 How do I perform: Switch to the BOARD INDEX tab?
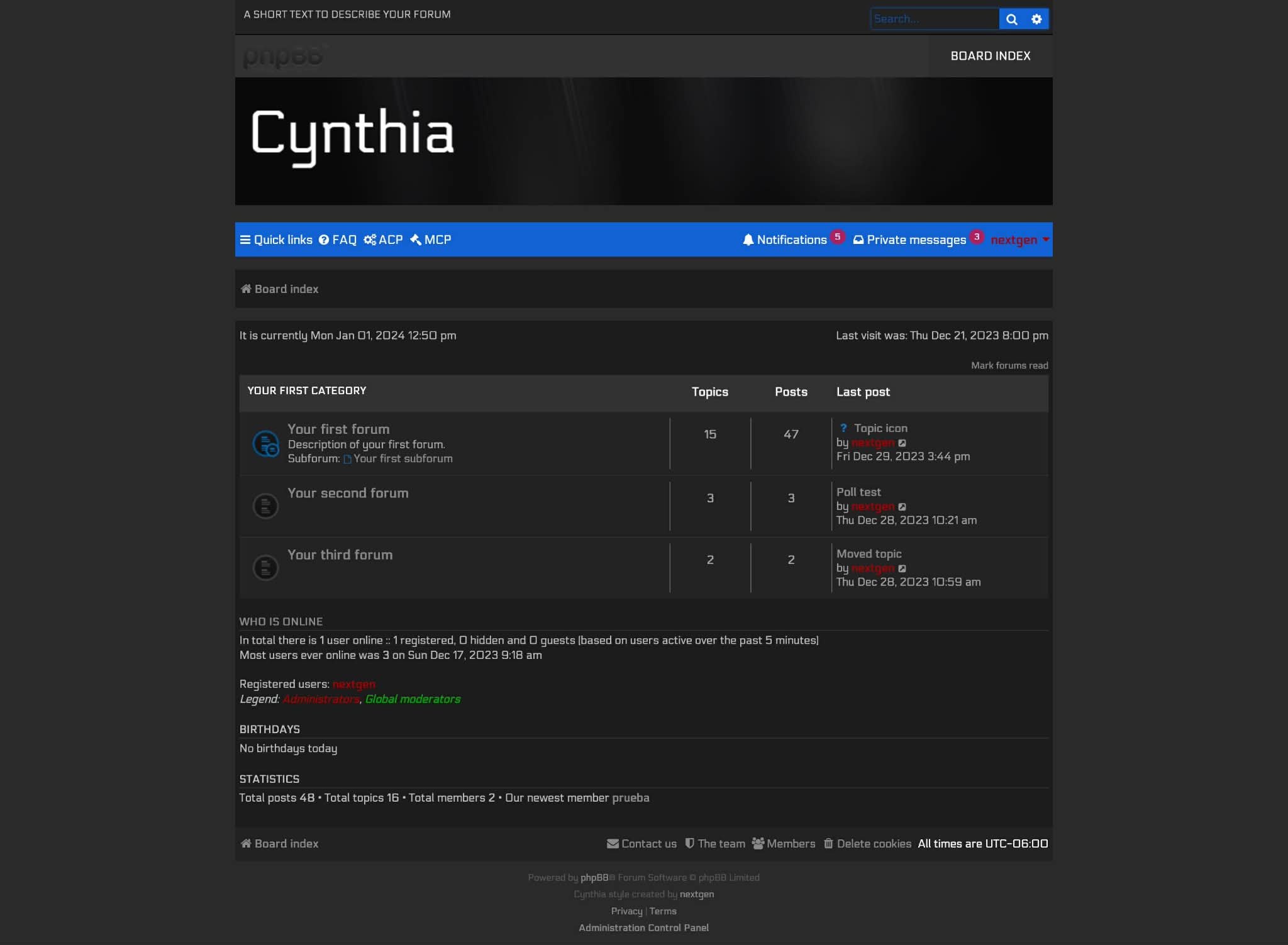(990, 56)
